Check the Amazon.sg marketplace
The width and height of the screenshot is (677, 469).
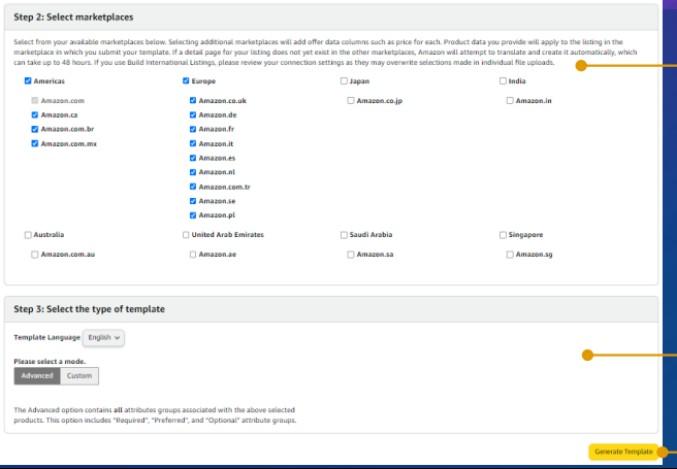tap(510, 254)
